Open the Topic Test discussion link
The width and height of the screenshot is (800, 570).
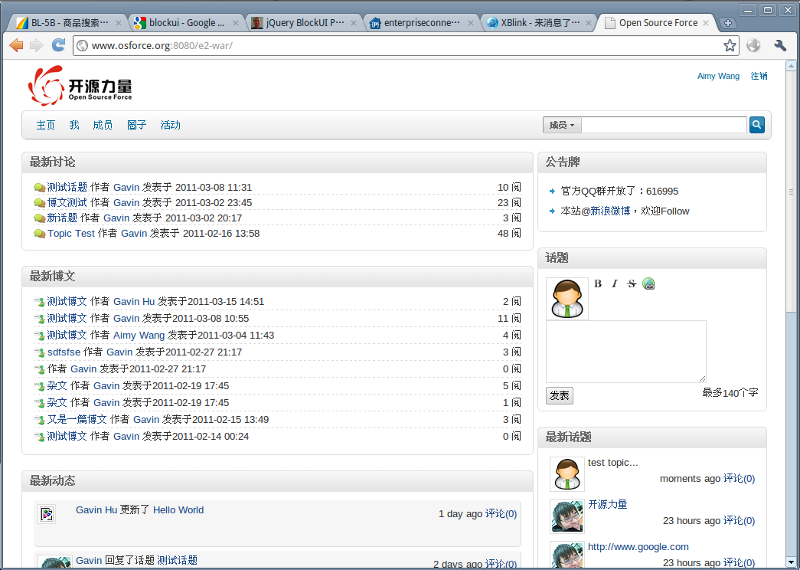[71, 234]
